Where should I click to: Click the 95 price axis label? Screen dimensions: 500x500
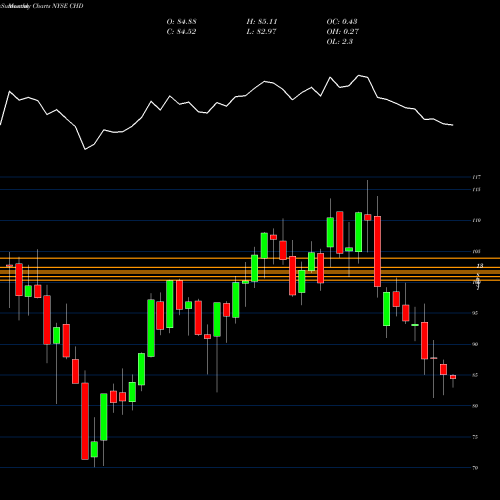point(475,313)
